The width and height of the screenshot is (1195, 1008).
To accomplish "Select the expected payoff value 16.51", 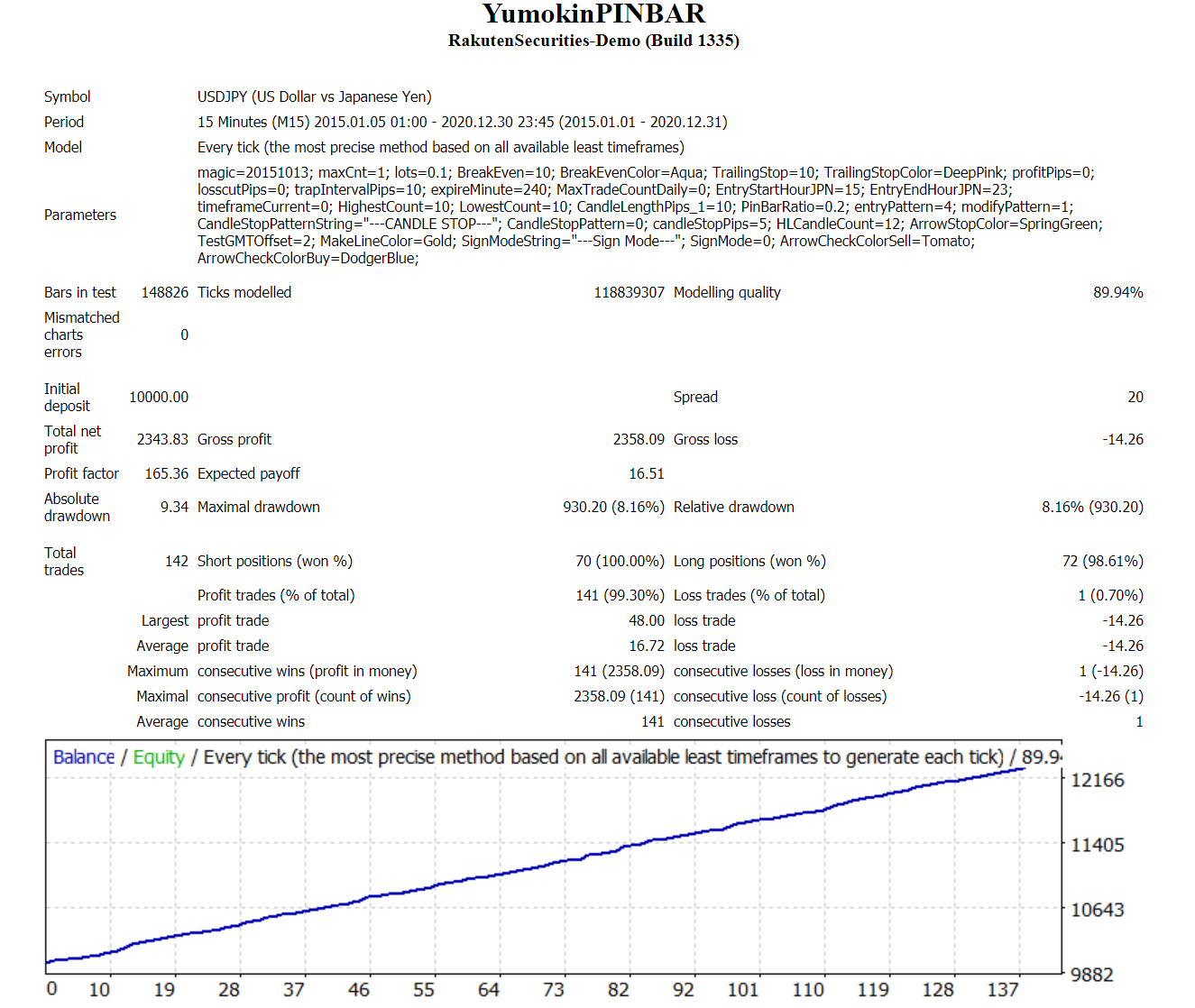I will click(647, 473).
